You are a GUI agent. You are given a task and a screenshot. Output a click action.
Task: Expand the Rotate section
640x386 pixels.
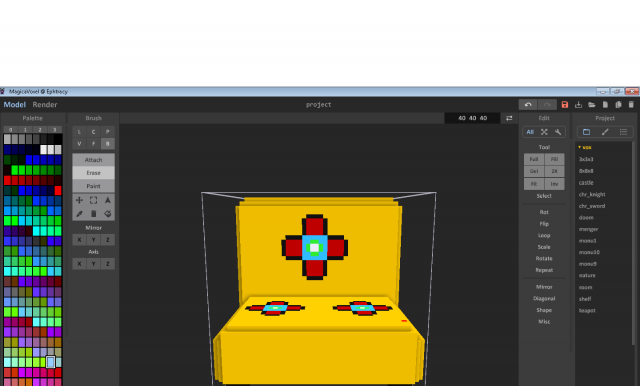544,258
